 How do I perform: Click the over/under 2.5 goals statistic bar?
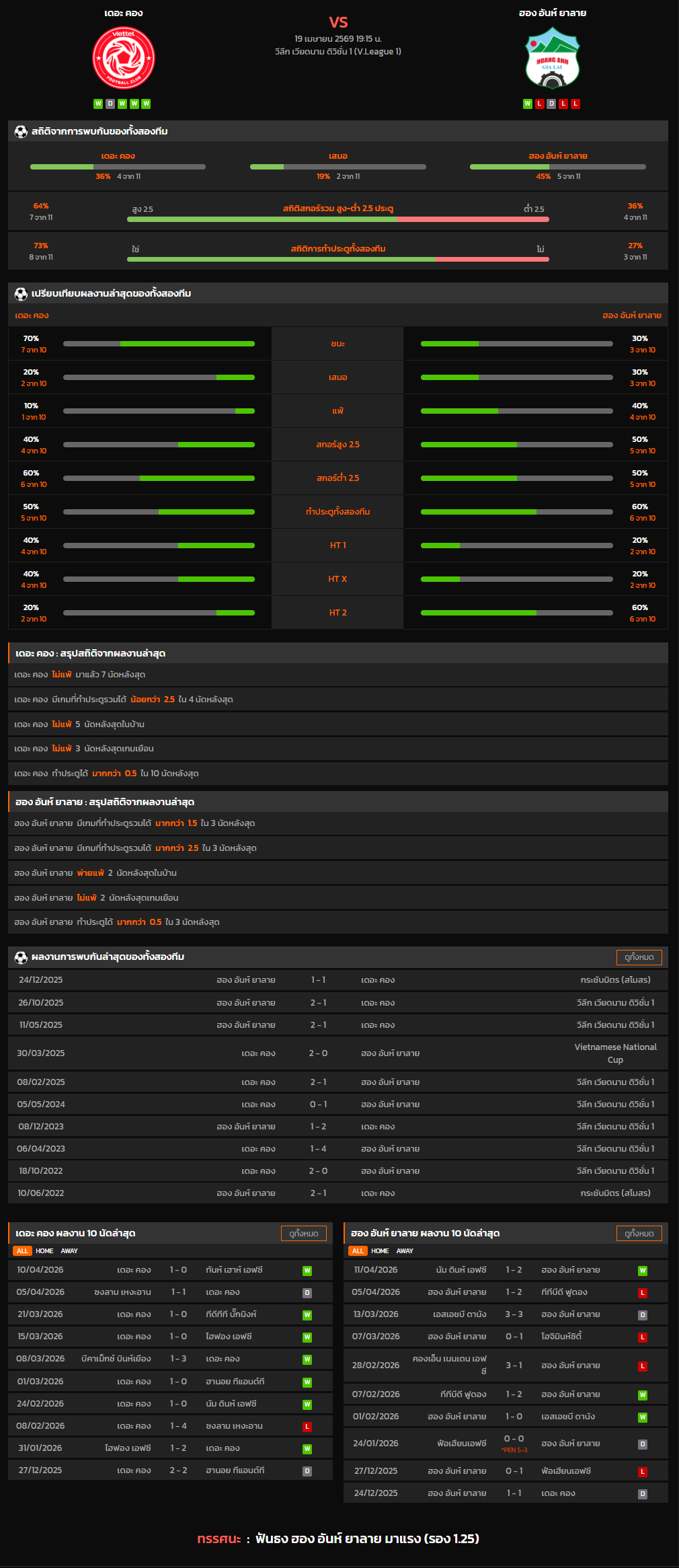coord(338,219)
